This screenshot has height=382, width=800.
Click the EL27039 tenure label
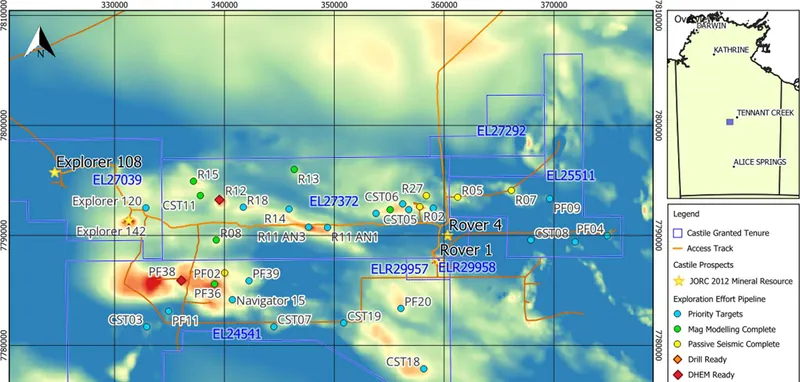pos(117,180)
